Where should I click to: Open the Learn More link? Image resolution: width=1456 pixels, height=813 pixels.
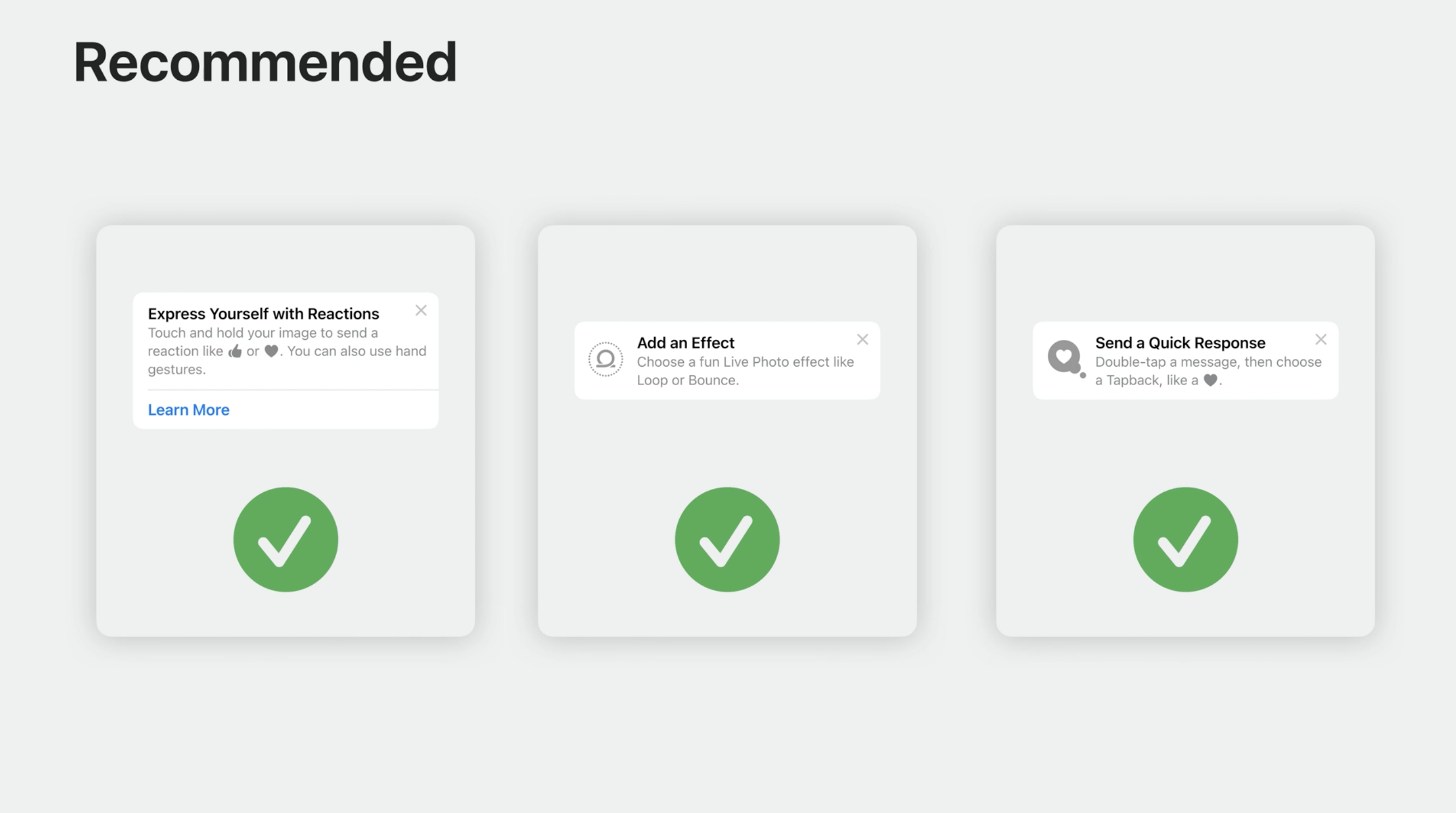(x=188, y=410)
